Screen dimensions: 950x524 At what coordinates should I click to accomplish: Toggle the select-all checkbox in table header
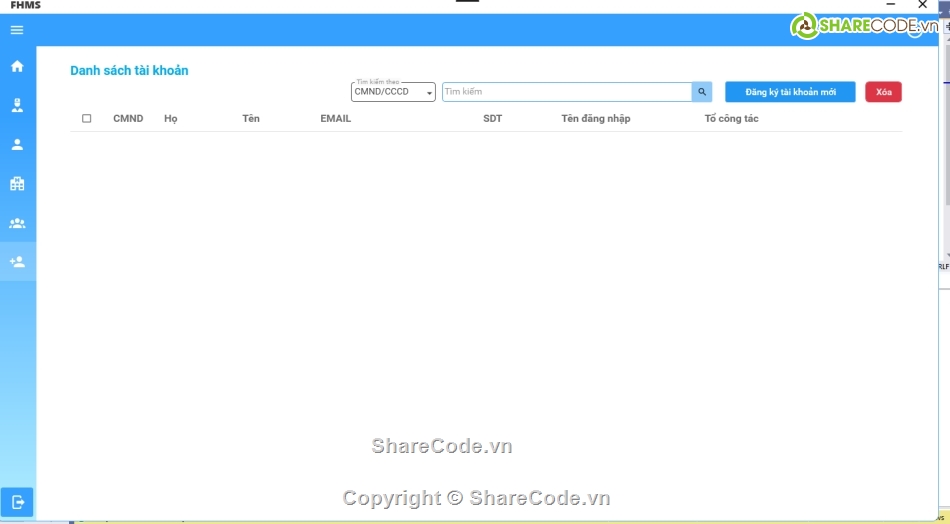point(87,119)
